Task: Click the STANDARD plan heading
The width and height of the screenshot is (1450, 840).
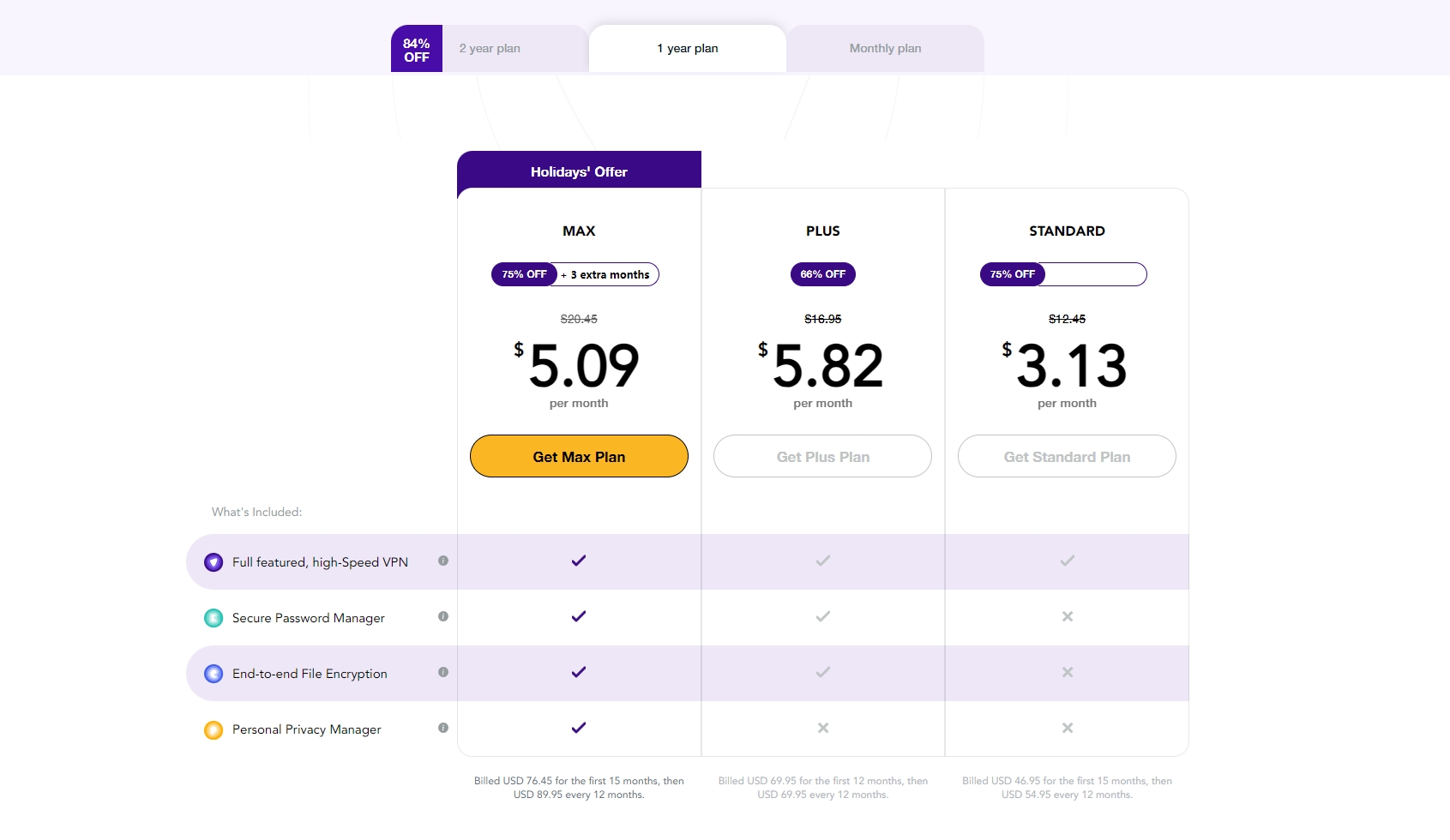Action: click(x=1067, y=231)
